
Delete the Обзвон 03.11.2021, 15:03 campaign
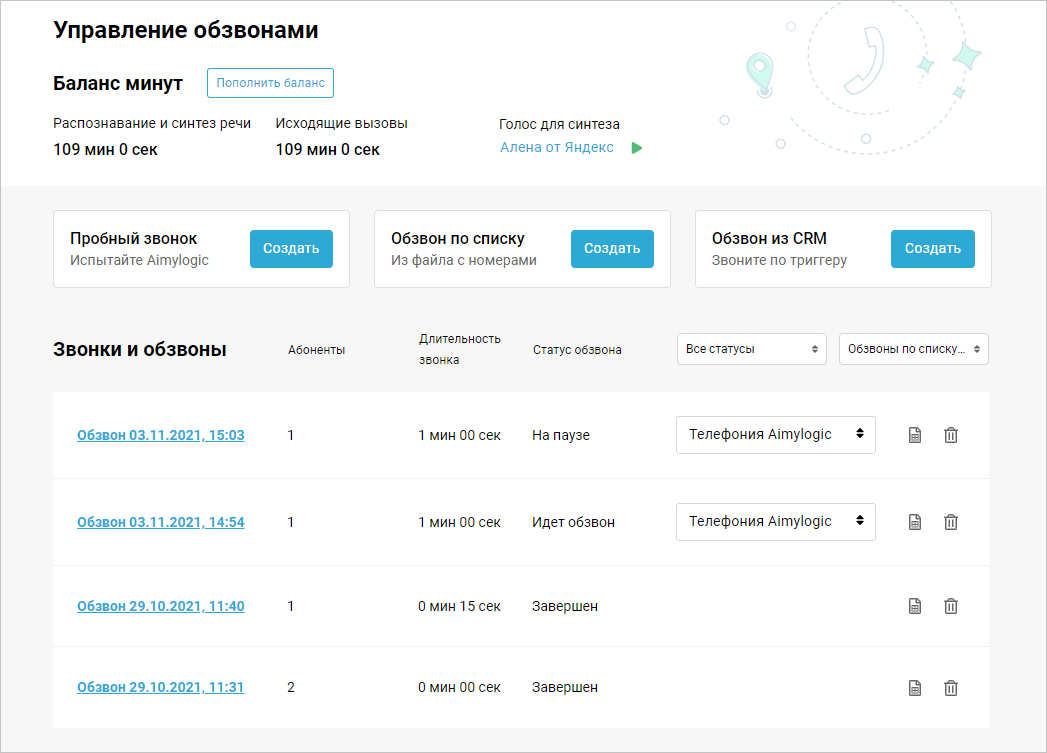(951, 436)
